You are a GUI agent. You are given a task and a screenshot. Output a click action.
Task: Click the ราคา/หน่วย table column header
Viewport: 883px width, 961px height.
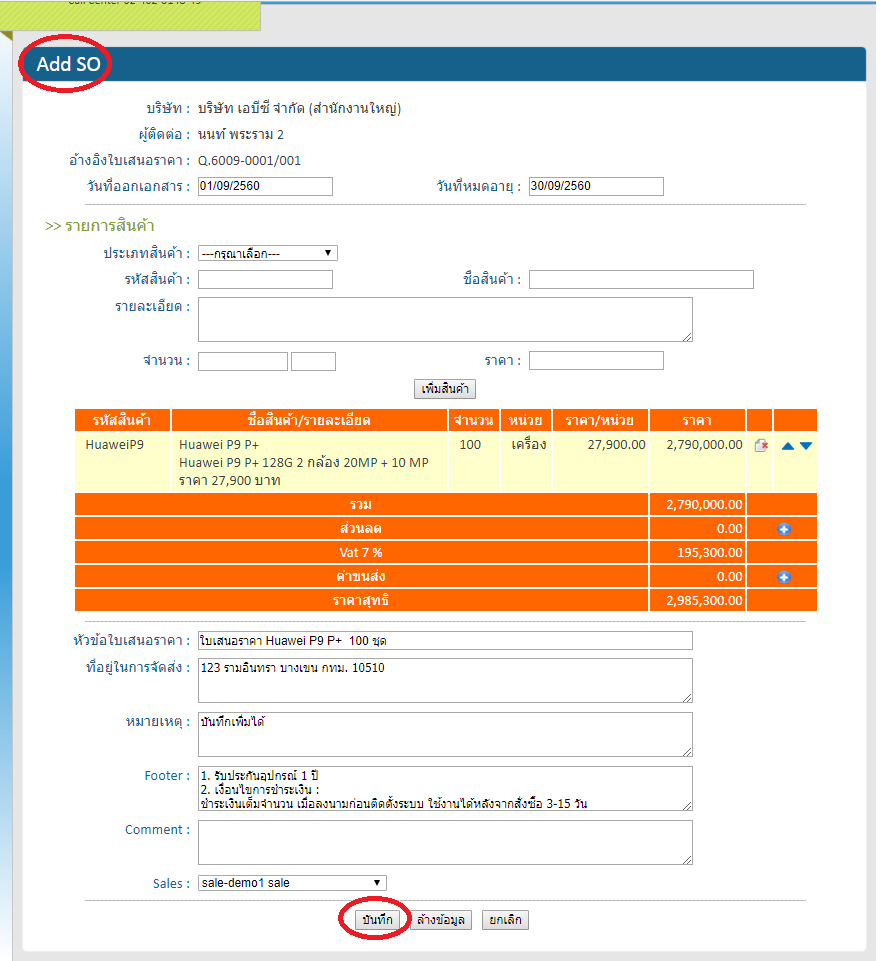click(x=599, y=420)
